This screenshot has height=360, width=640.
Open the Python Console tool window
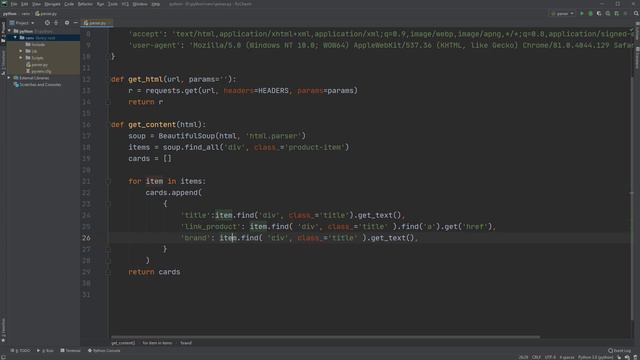[104, 351]
